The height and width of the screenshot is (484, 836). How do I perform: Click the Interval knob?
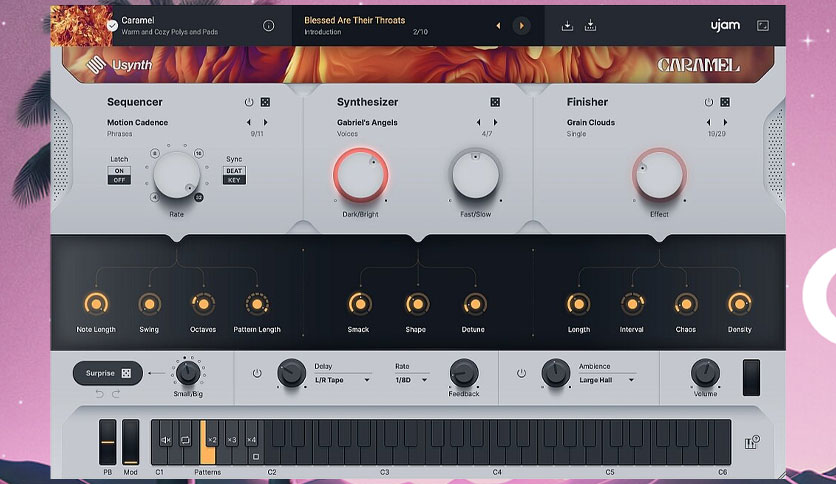632,304
